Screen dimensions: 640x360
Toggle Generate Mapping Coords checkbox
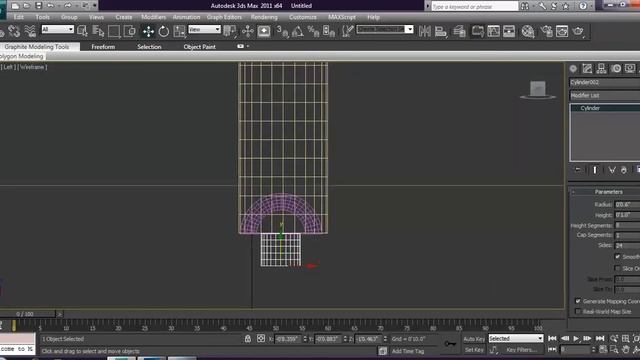(578, 301)
